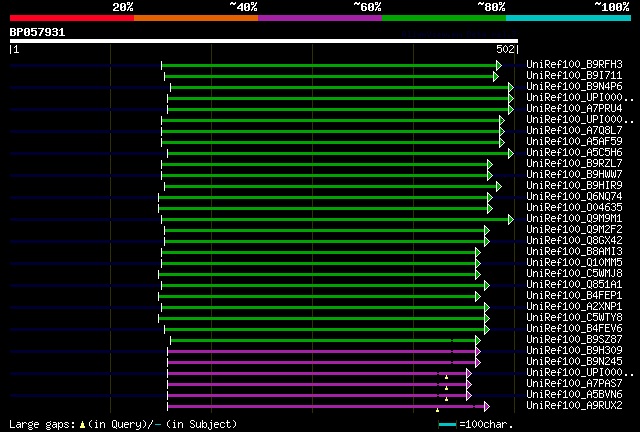Click the arrowhead ending the B9SZ87 alignment
This screenshot has height=432, width=640.
[x=478, y=341]
